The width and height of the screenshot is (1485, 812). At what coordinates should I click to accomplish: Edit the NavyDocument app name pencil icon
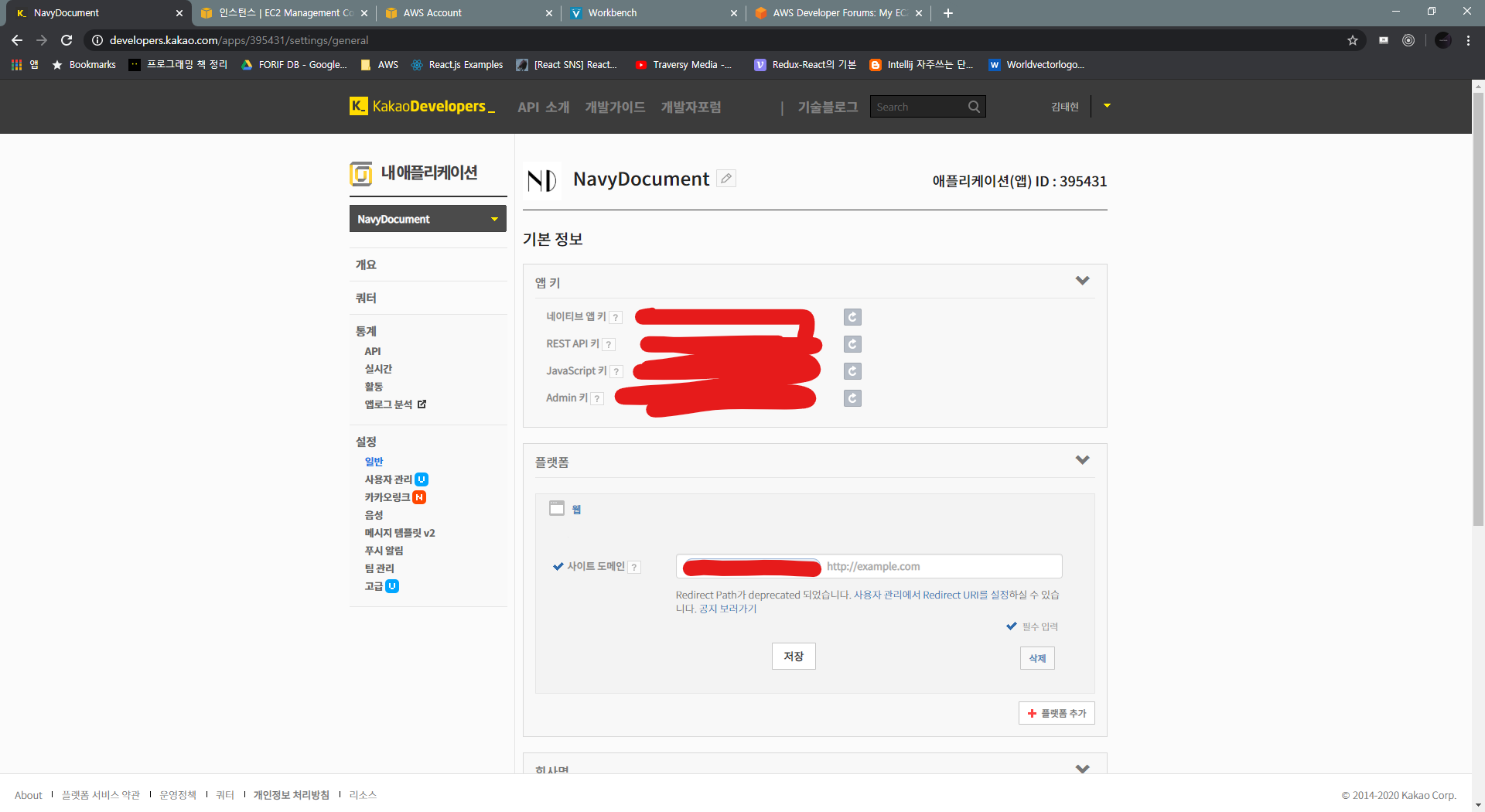(x=725, y=179)
